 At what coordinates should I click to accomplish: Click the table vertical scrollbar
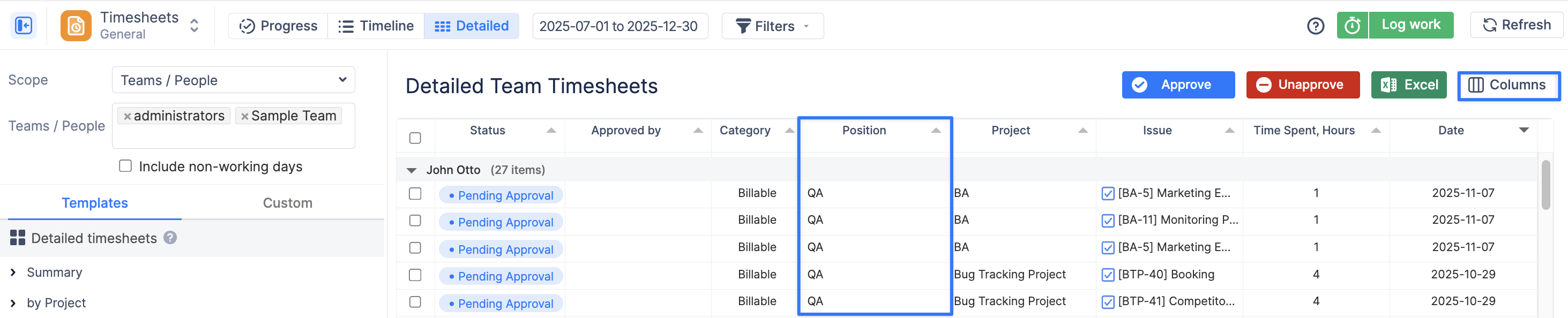coord(1545,185)
